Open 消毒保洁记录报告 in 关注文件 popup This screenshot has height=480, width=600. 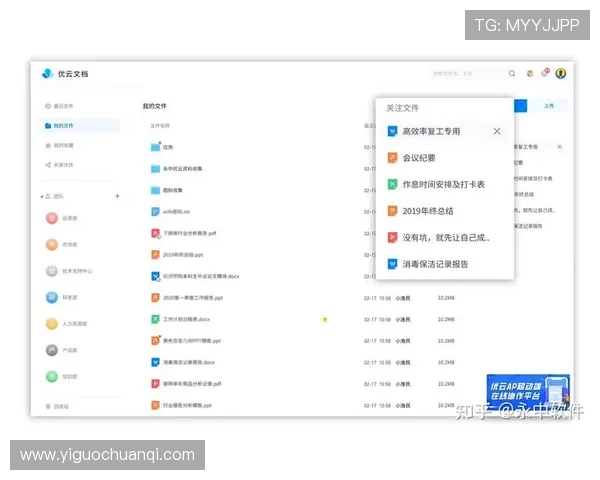tap(427, 264)
